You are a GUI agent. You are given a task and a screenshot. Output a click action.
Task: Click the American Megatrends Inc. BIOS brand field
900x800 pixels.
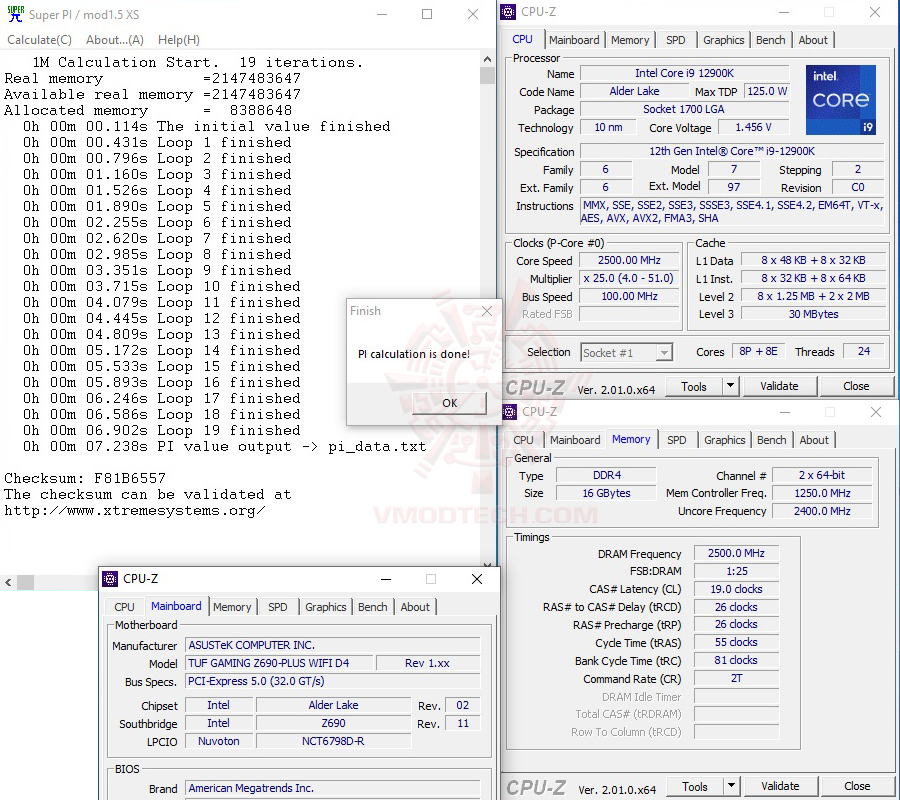point(333,789)
